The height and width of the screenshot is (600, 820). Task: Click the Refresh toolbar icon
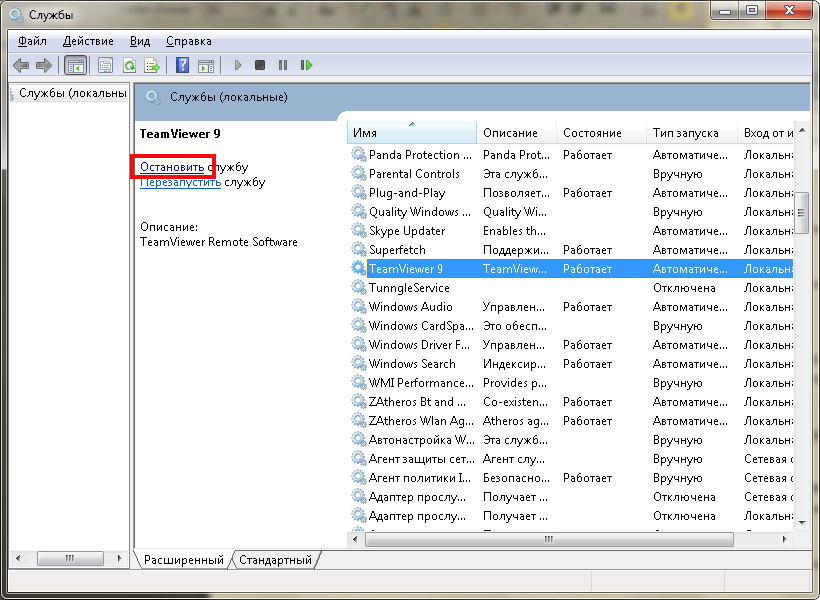coord(129,65)
